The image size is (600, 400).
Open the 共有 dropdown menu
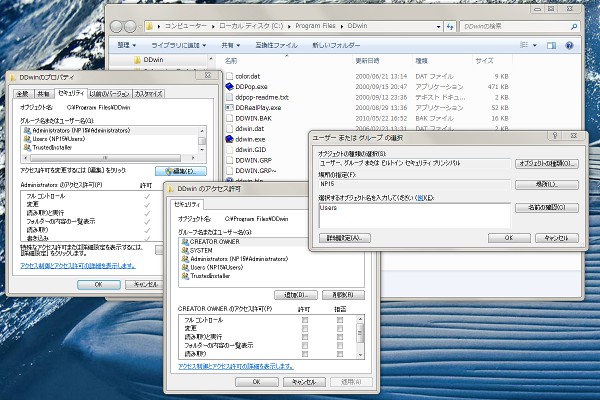pyautogui.click(x=231, y=45)
